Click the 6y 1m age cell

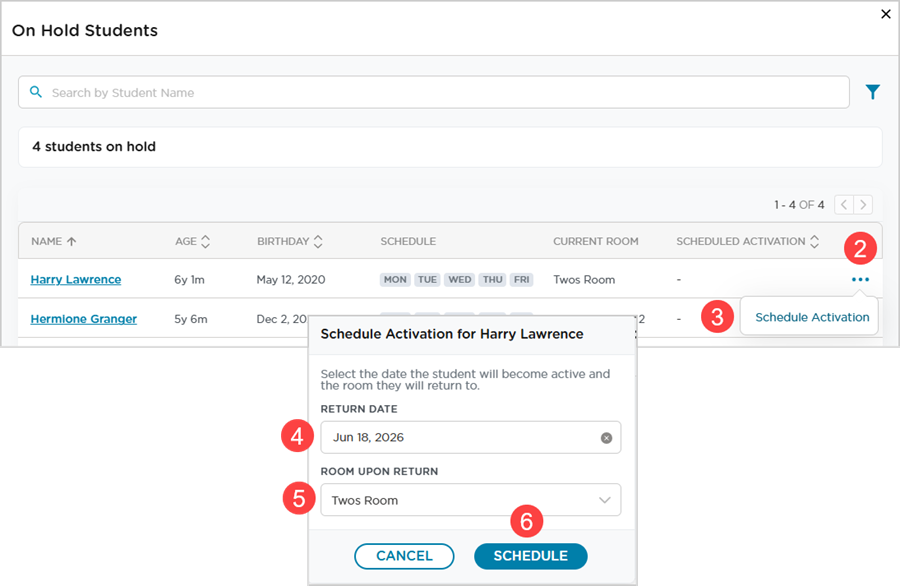(x=189, y=280)
